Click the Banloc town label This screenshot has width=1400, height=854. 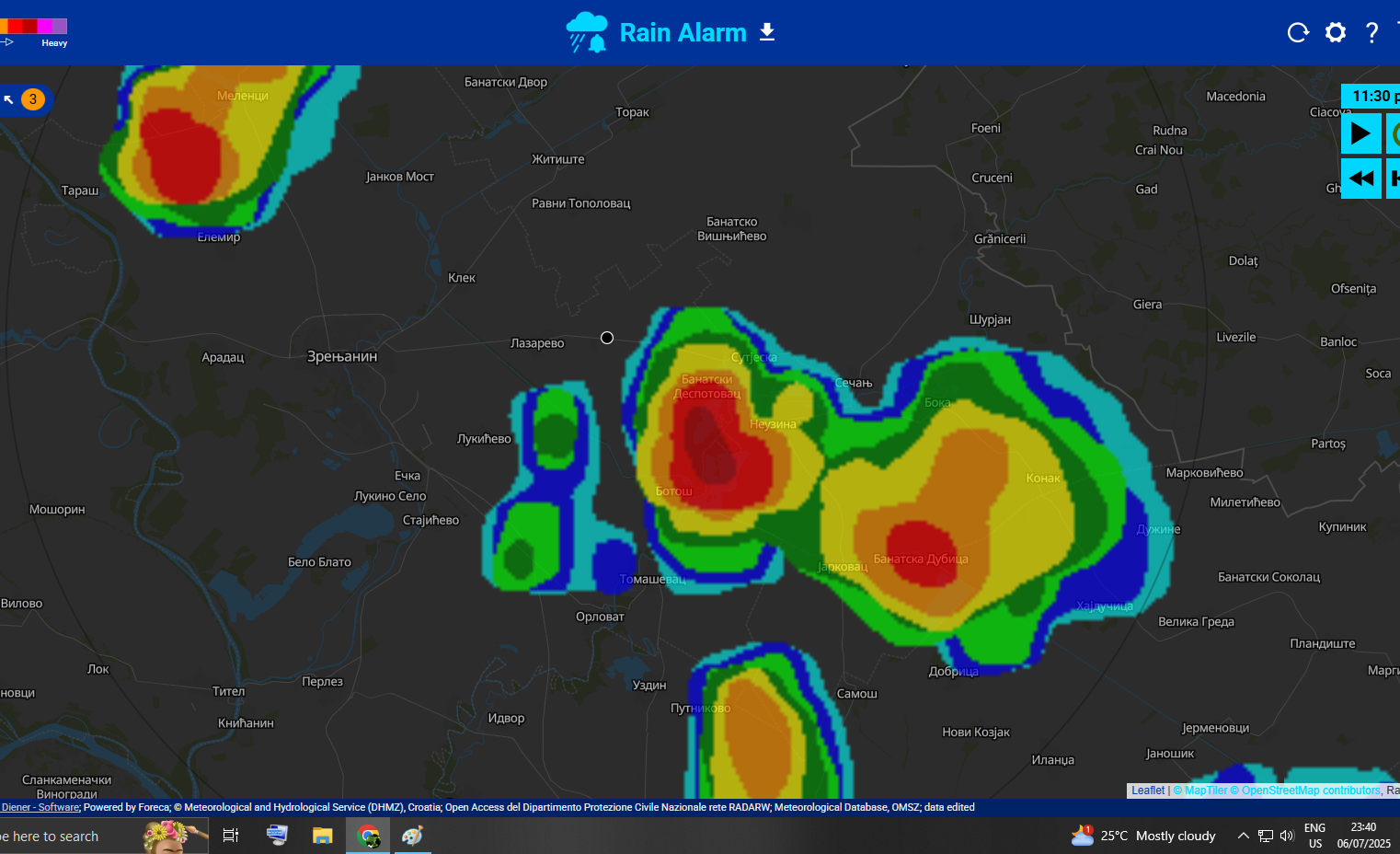1338,342
